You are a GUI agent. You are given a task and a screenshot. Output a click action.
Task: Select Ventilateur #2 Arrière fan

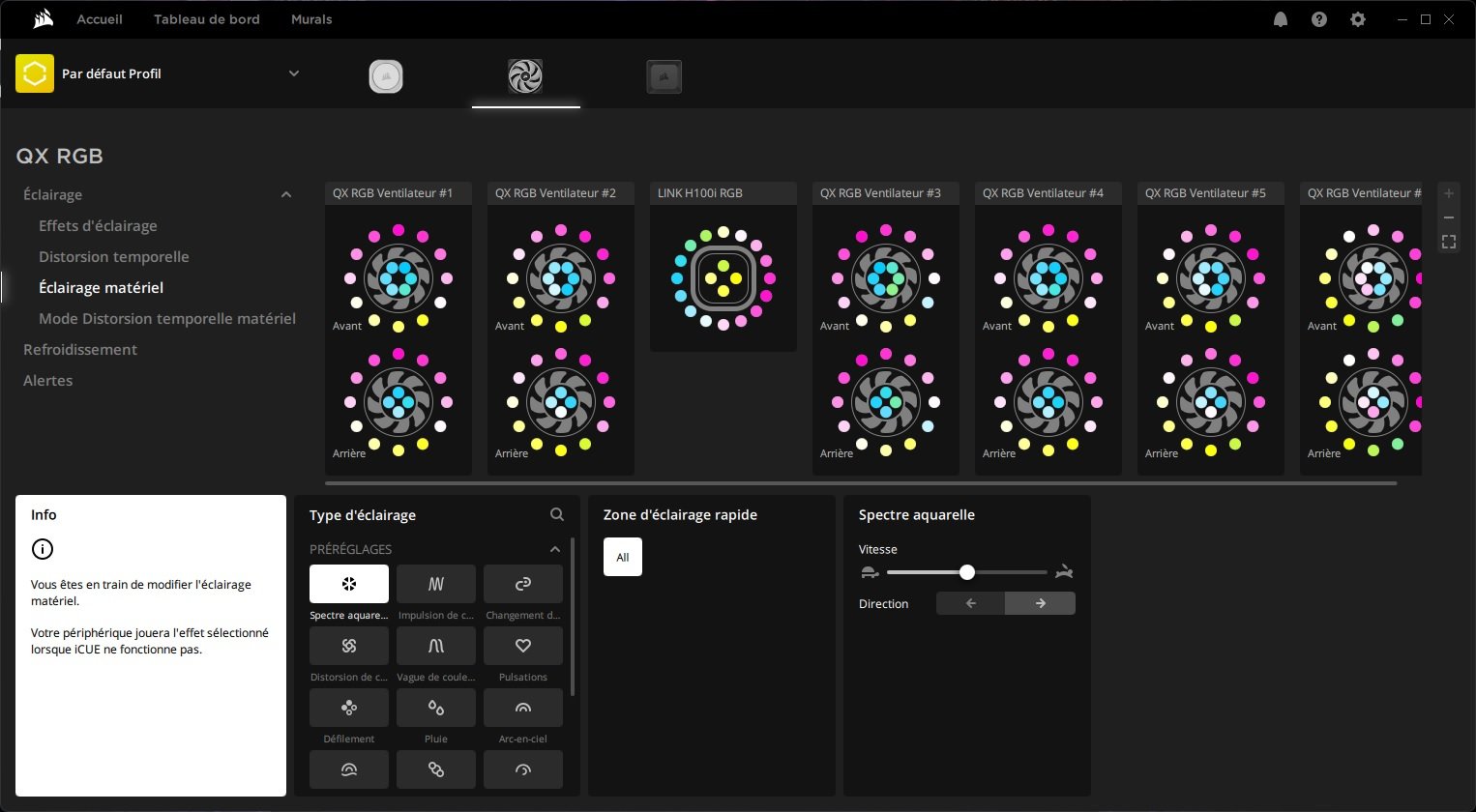561,402
